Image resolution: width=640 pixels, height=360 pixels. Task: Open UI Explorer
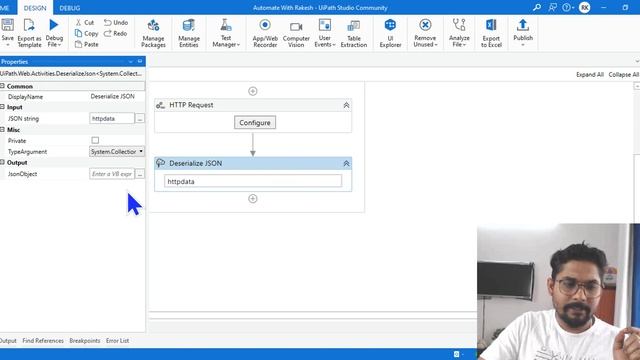390,33
